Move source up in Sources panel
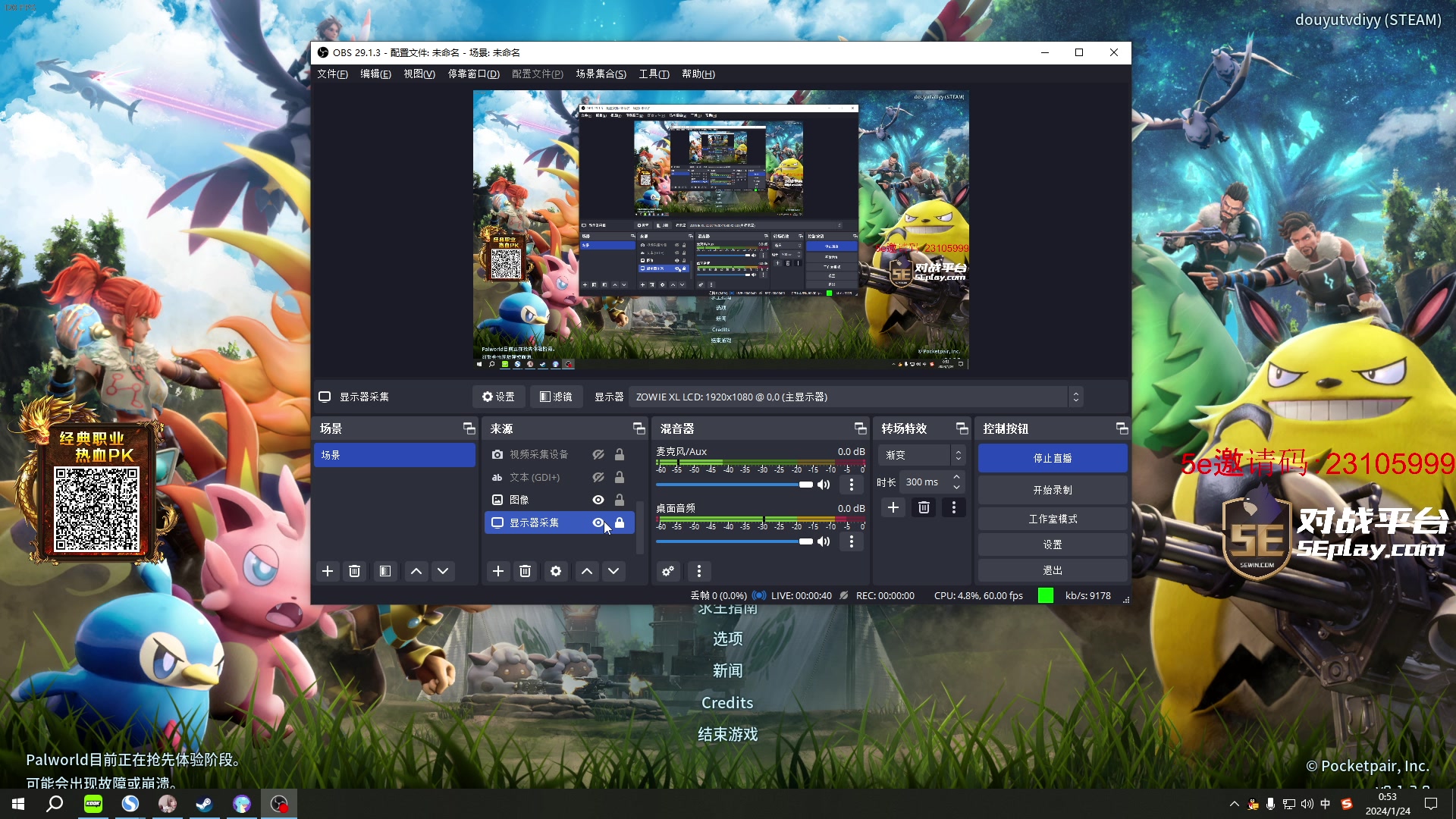Image resolution: width=1456 pixels, height=819 pixels. click(587, 571)
